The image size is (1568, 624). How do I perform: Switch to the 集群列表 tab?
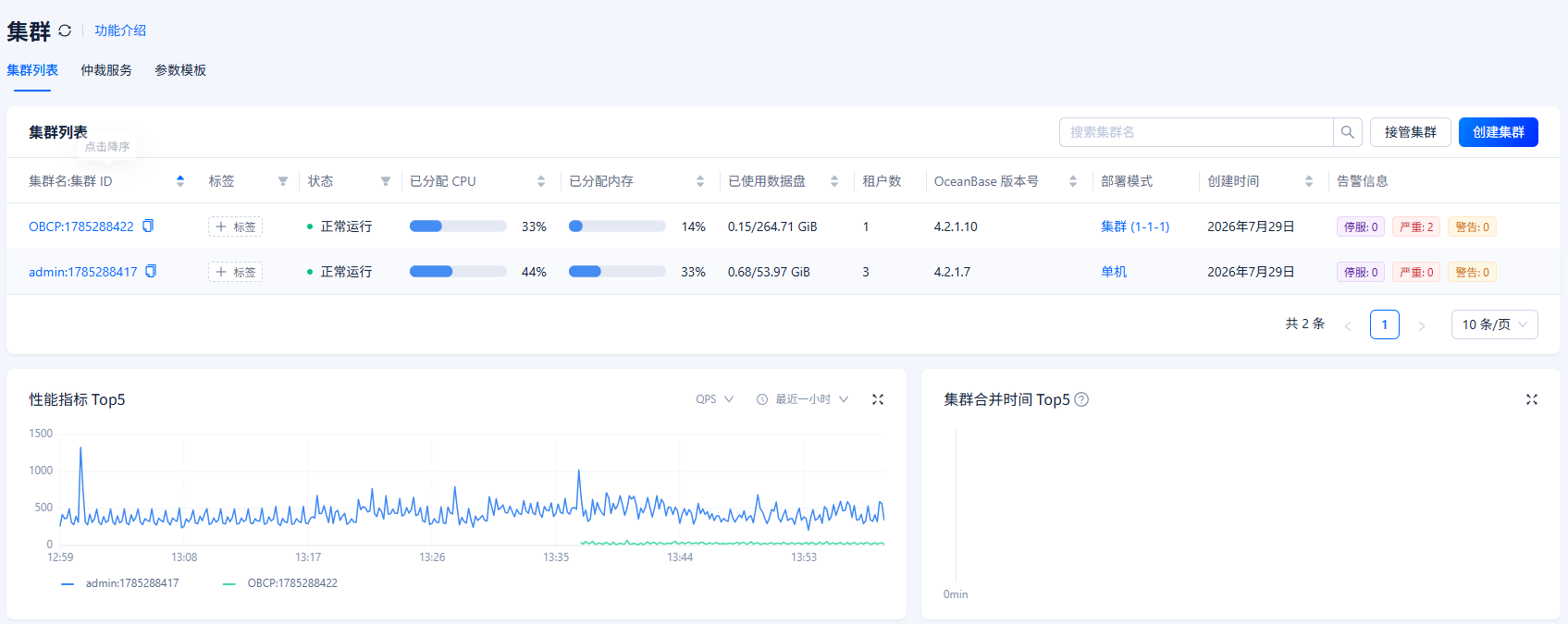32,70
